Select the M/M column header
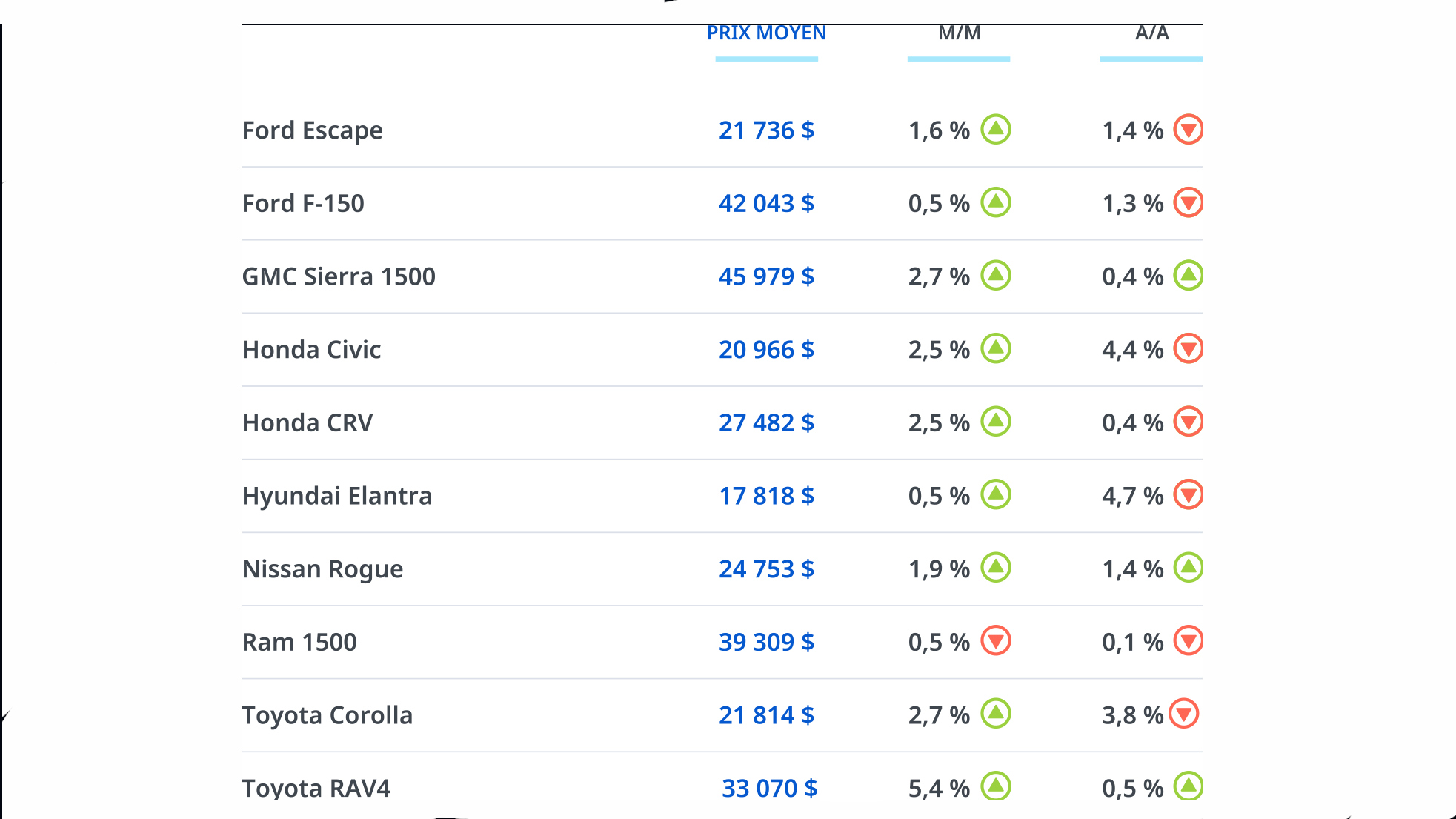1456x819 pixels. click(959, 33)
